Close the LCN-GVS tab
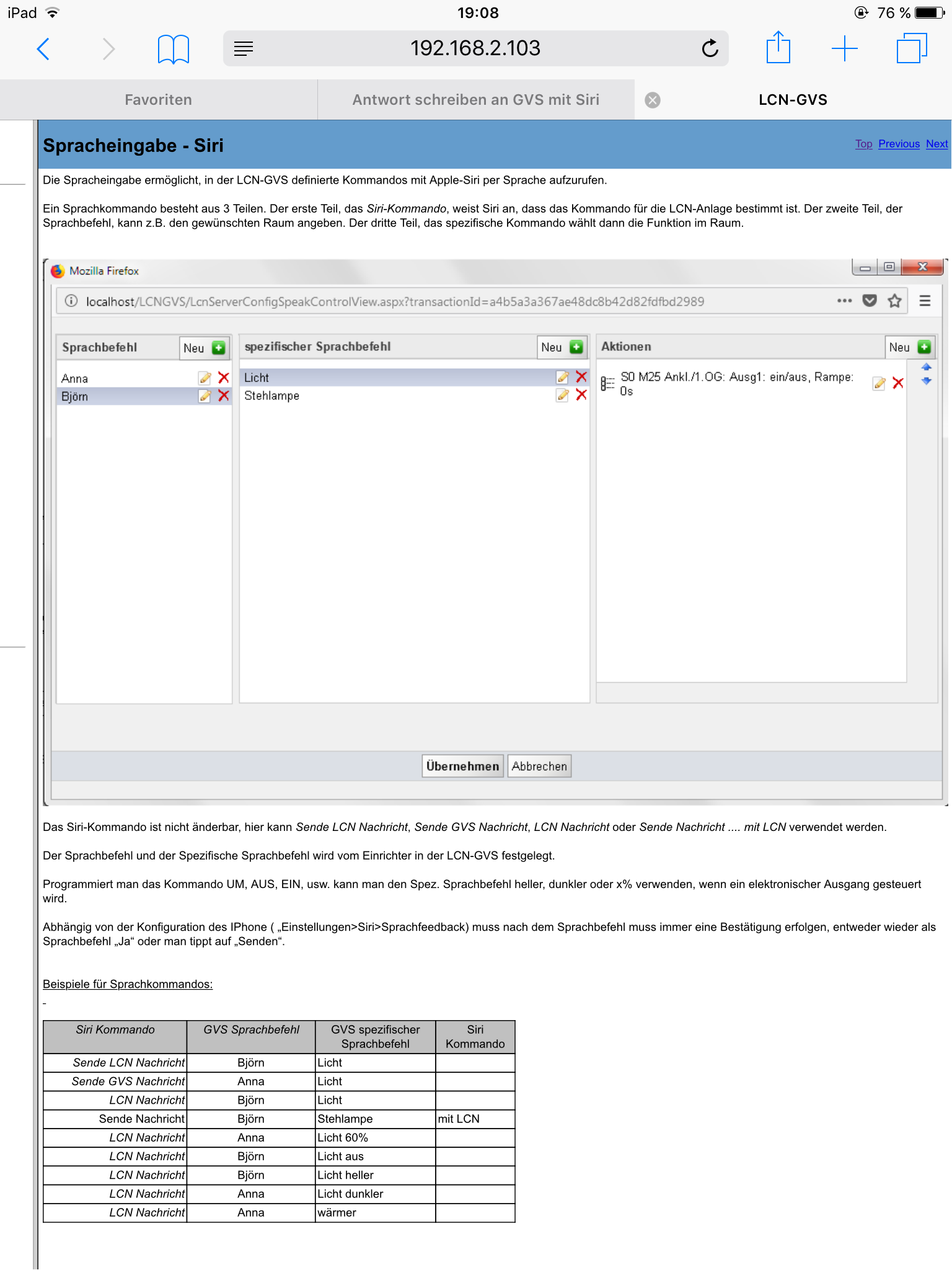 (x=653, y=100)
